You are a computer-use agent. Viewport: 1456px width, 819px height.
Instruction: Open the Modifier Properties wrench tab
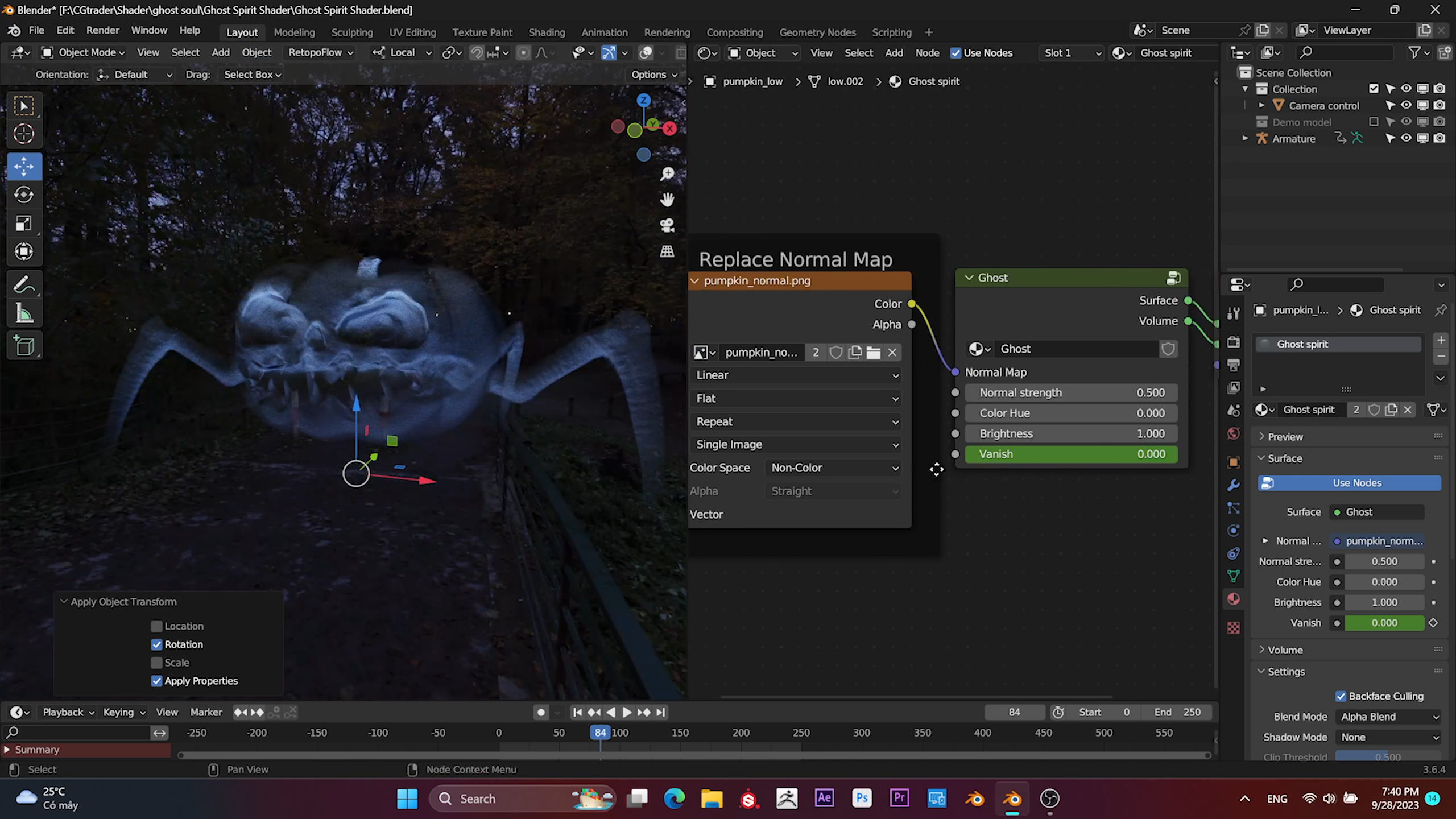point(1234,485)
